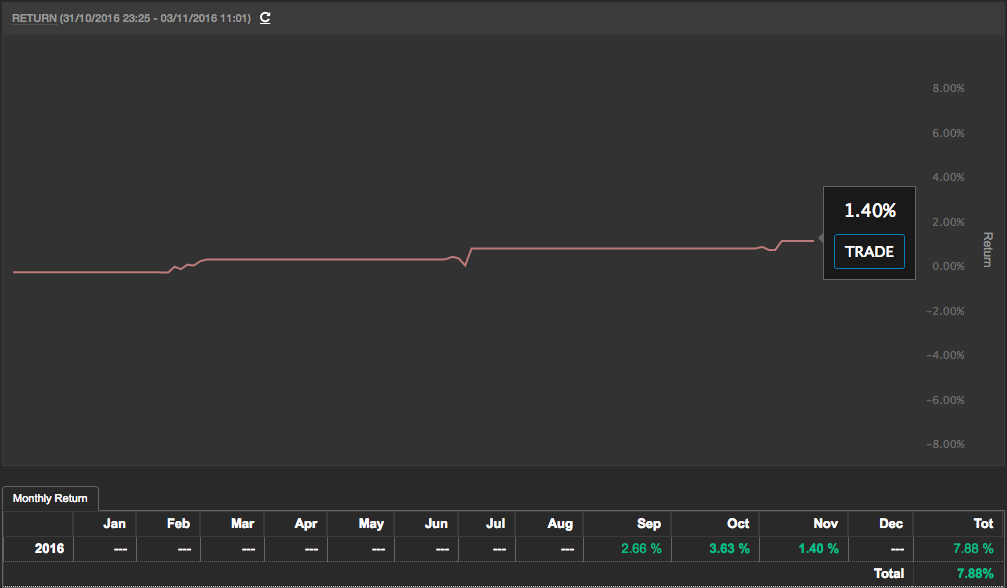
Task: Click the RETURN header label
Action: point(34,18)
